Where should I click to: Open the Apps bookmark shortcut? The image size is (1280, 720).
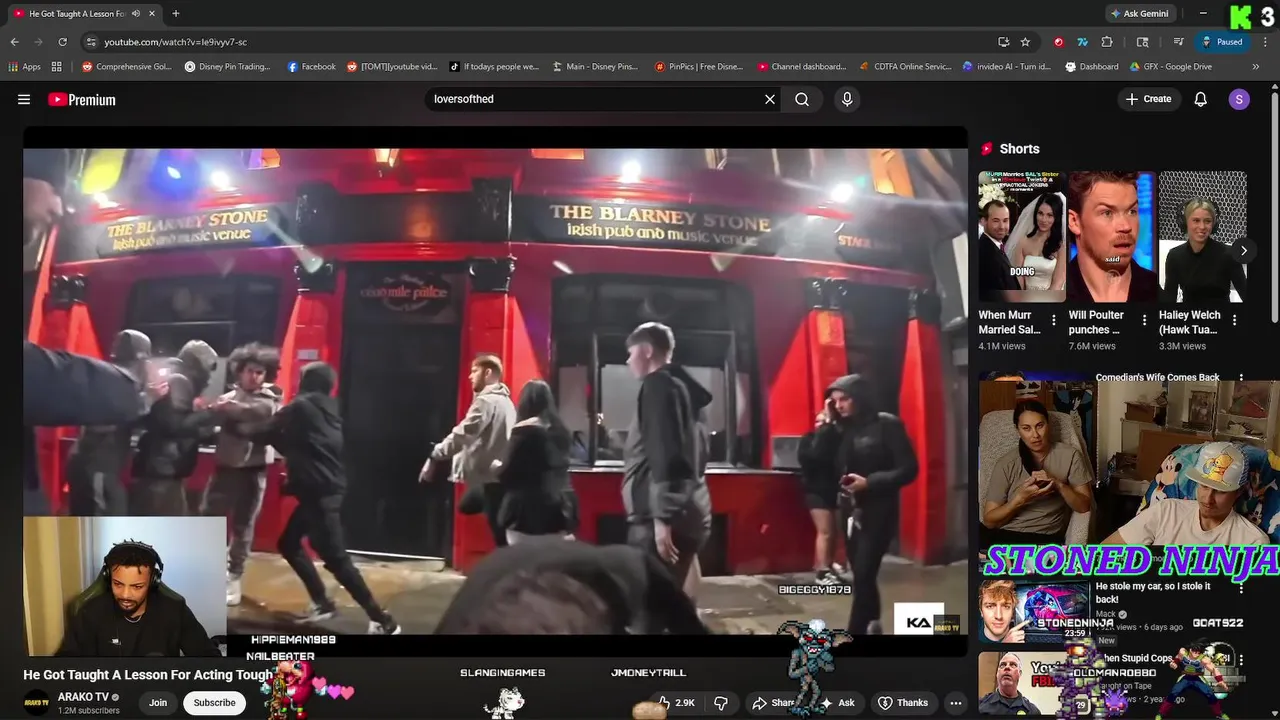point(25,67)
